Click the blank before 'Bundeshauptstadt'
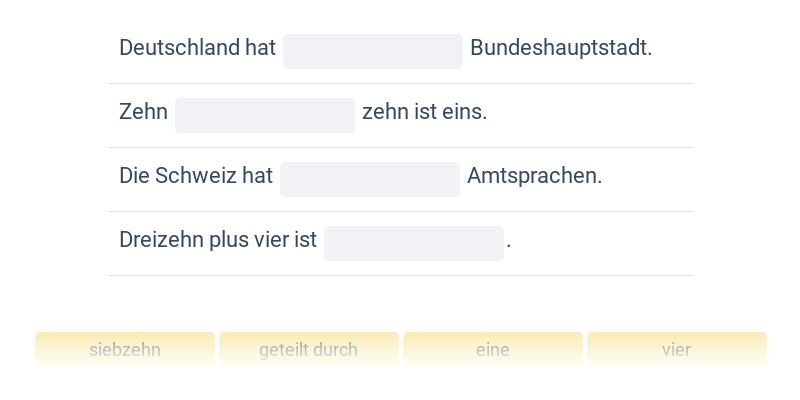This screenshot has height=400, width=800. [372, 51]
